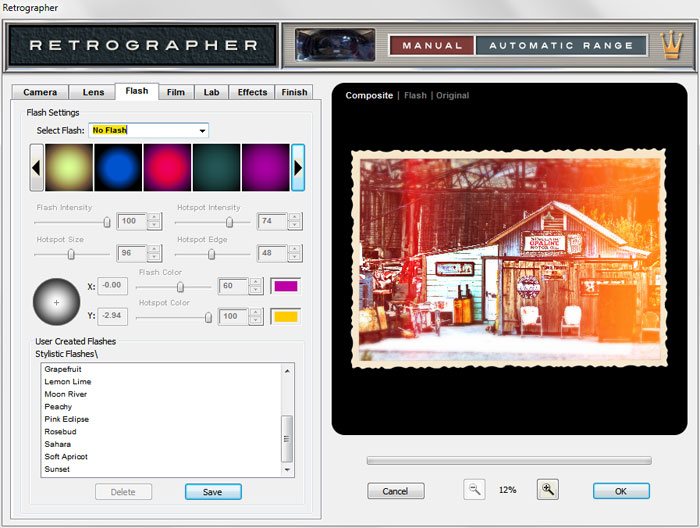The image size is (700, 528).
Task: Click the gold crown logo icon
Action: coord(672,45)
